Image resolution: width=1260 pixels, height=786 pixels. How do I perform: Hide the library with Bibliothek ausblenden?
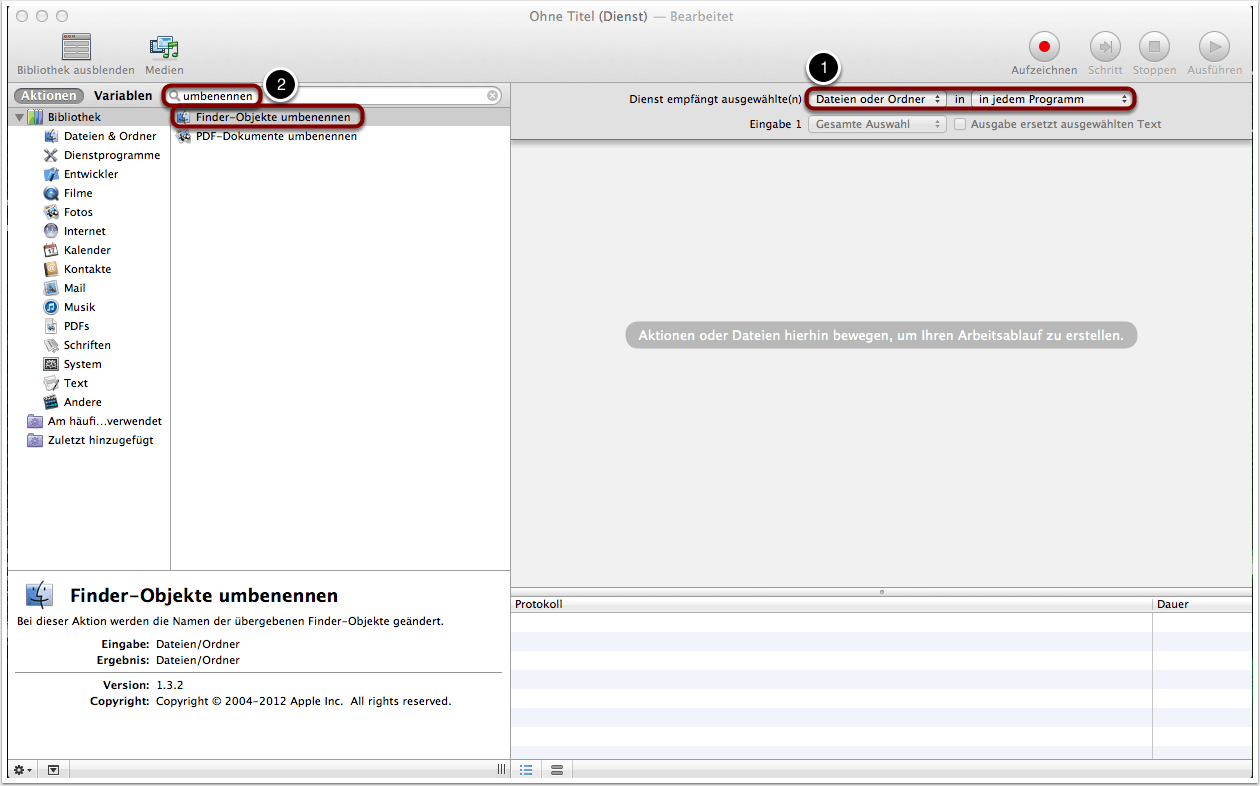tap(76, 55)
